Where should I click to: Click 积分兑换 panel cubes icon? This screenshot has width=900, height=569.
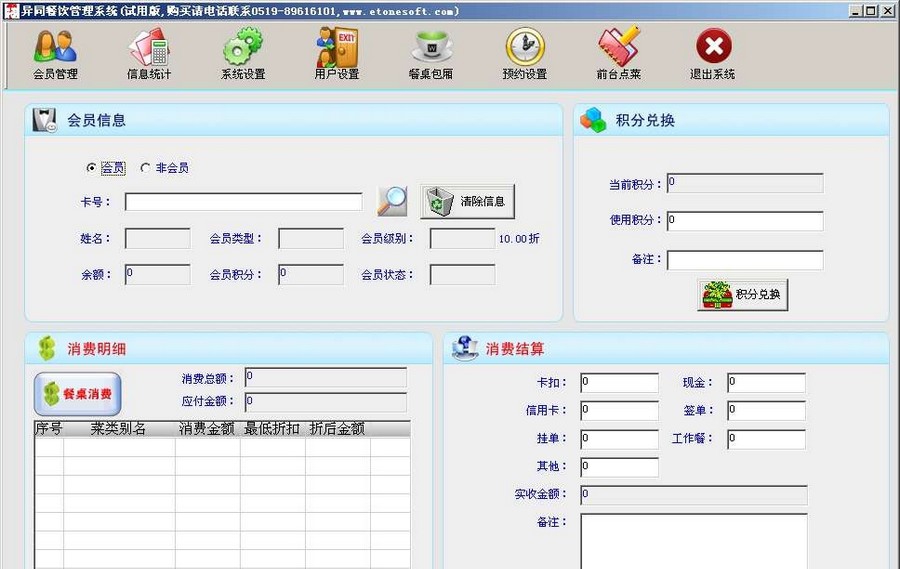coord(593,120)
